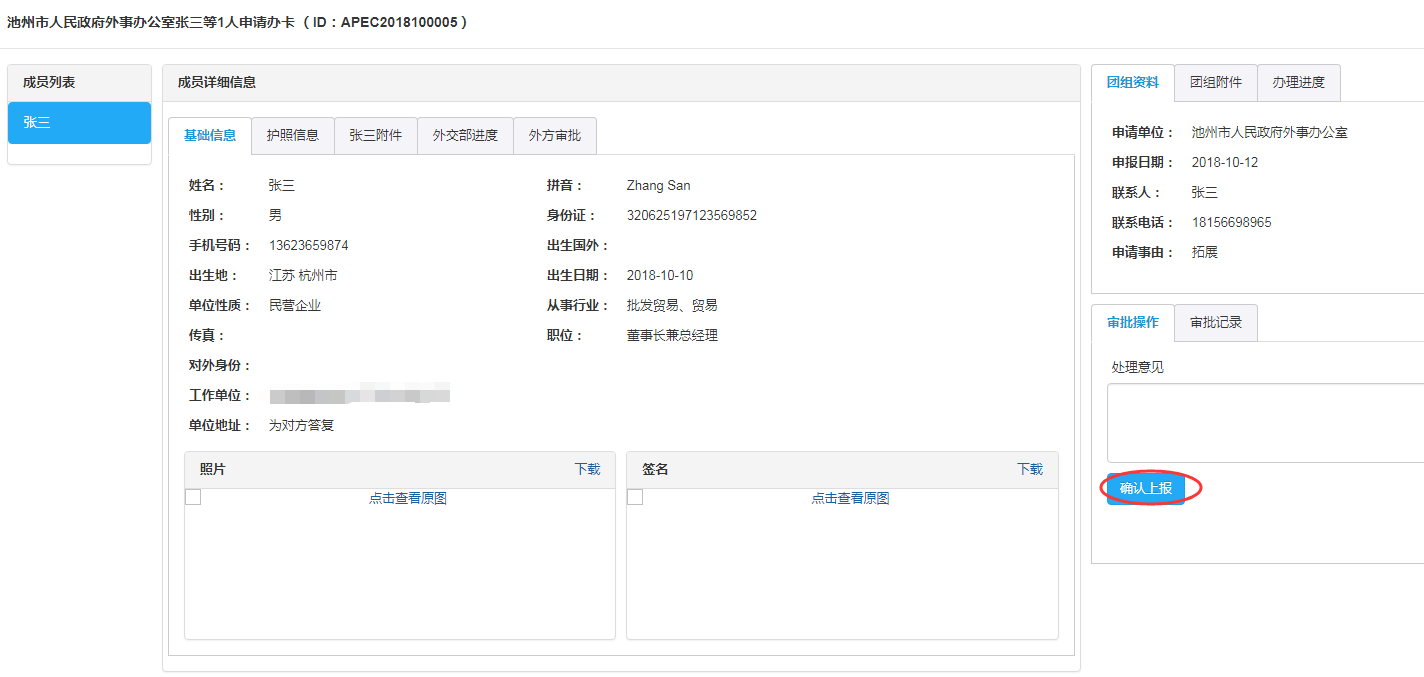Click the pinyin value Zhang San
This screenshot has width=1424, height=677.
658,185
